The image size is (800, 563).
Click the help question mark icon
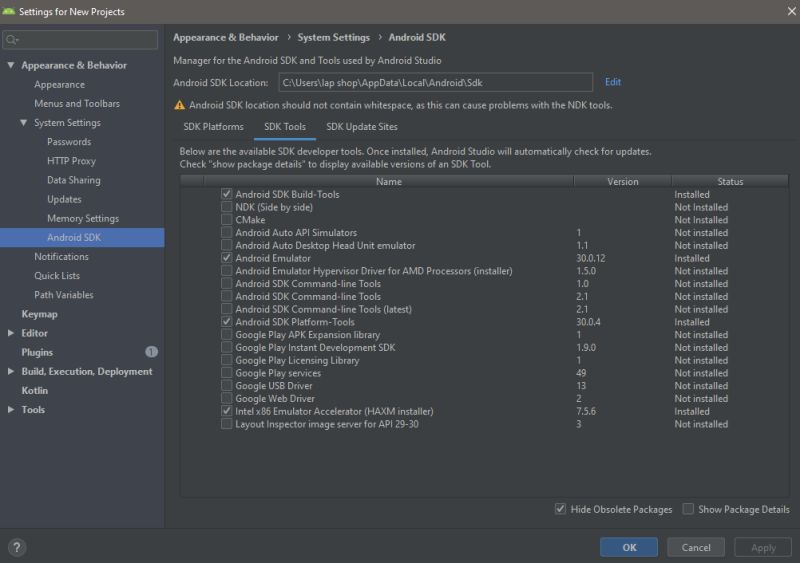[17, 547]
